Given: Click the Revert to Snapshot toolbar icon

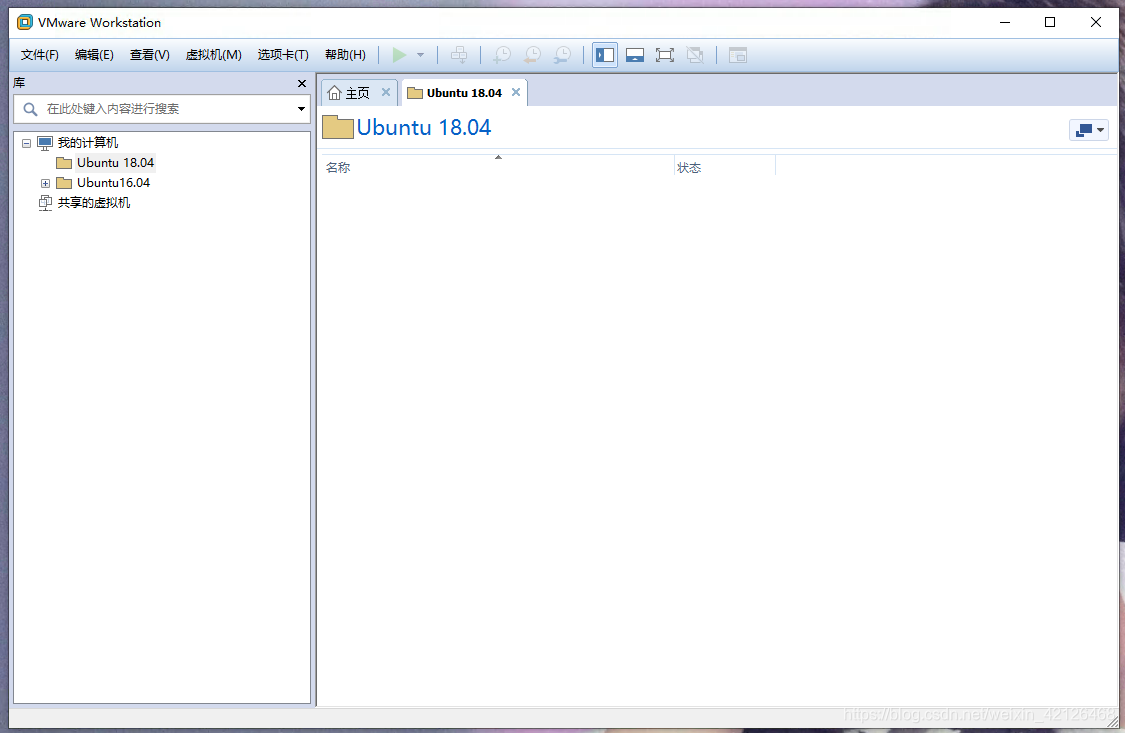Looking at the screenshot, I should click(532, 55).
